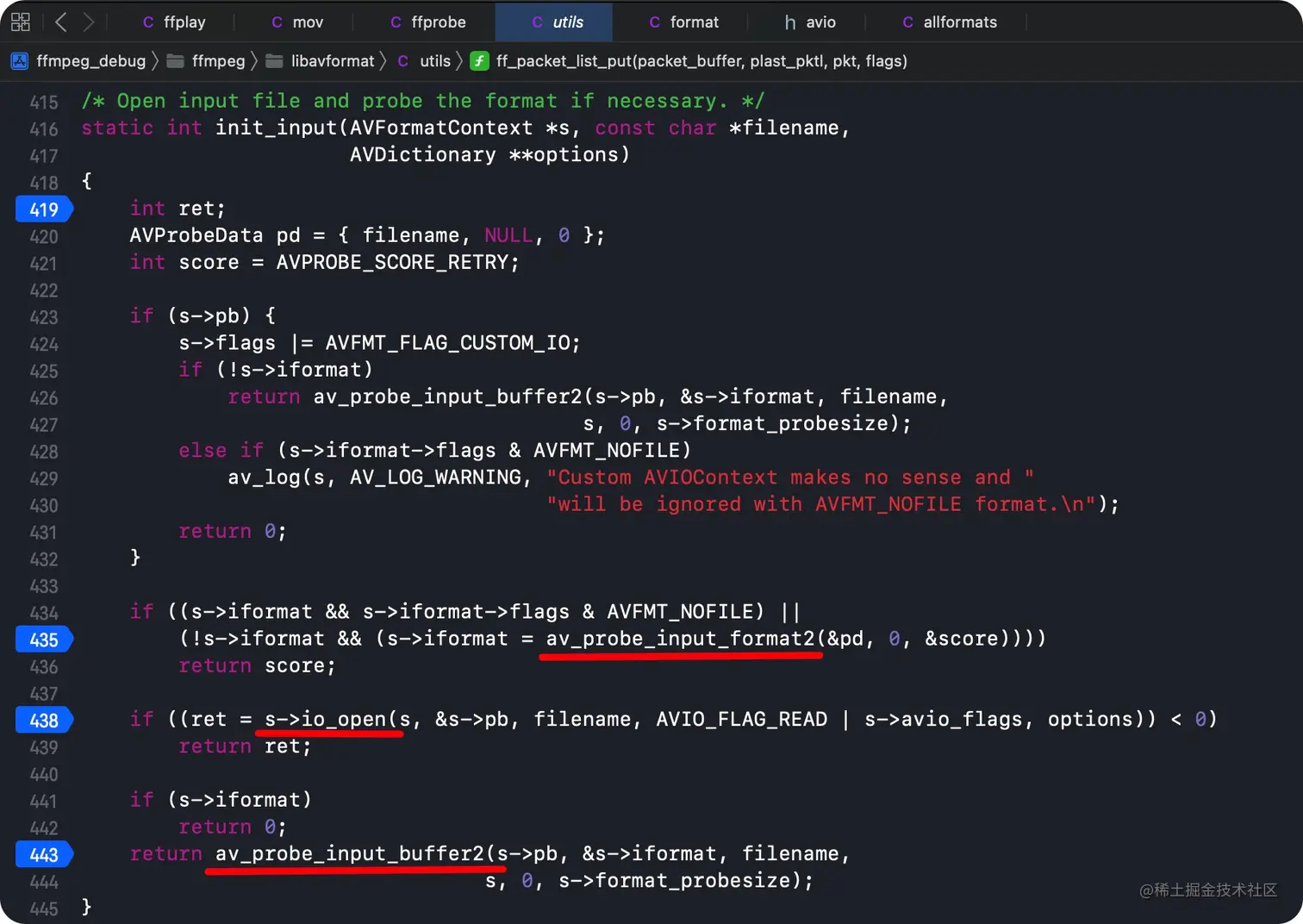Click s->io_open call on line 438

325,719
